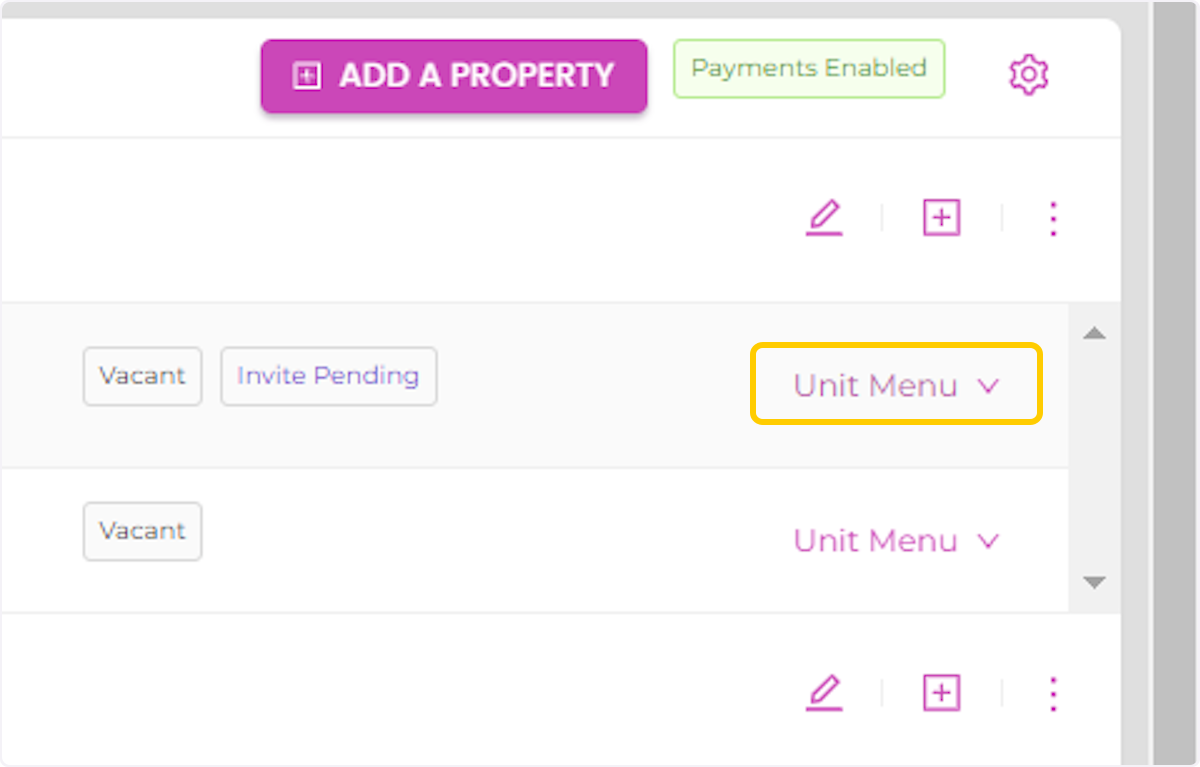
Task: Click the add unit plus icon on top property
Action: click(x=940, y=218)
